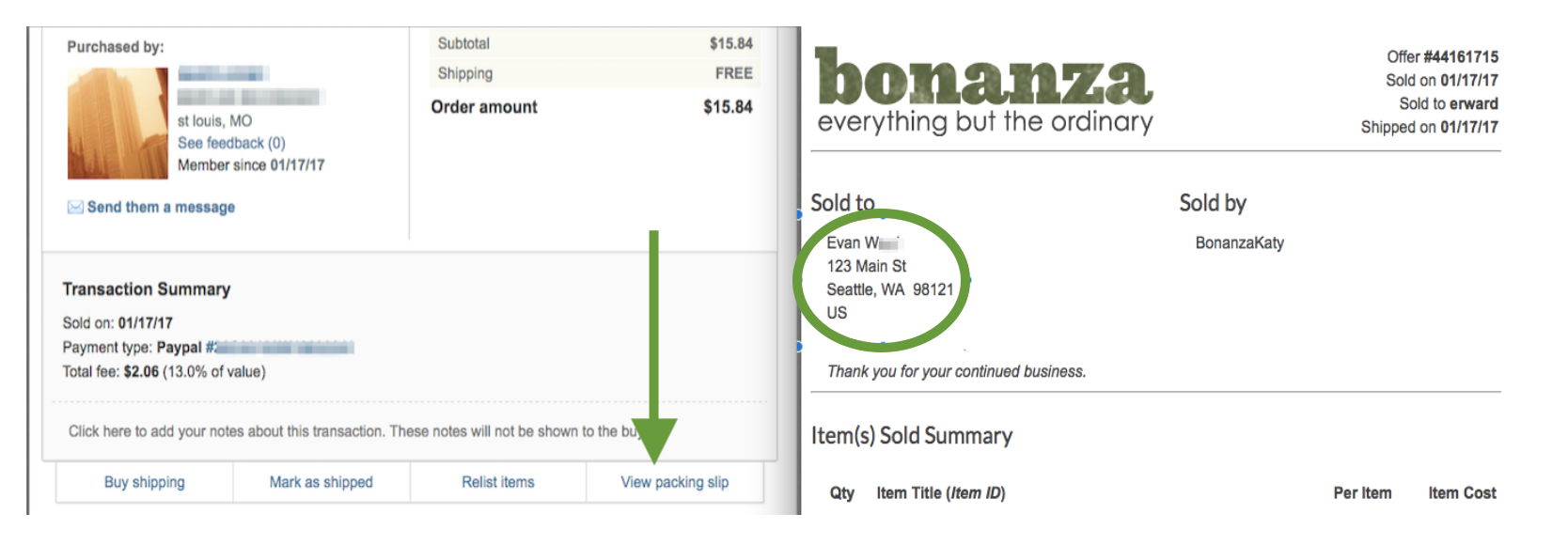The image size is (1568, 545).
Task: Click the Qty column header
Action: click(842, 492)
